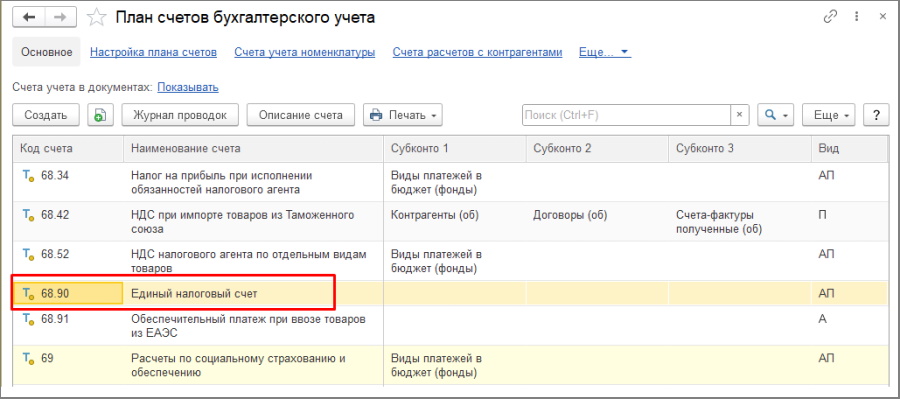Select Налог на прибыль при исполнении name cell

point(254,183)
